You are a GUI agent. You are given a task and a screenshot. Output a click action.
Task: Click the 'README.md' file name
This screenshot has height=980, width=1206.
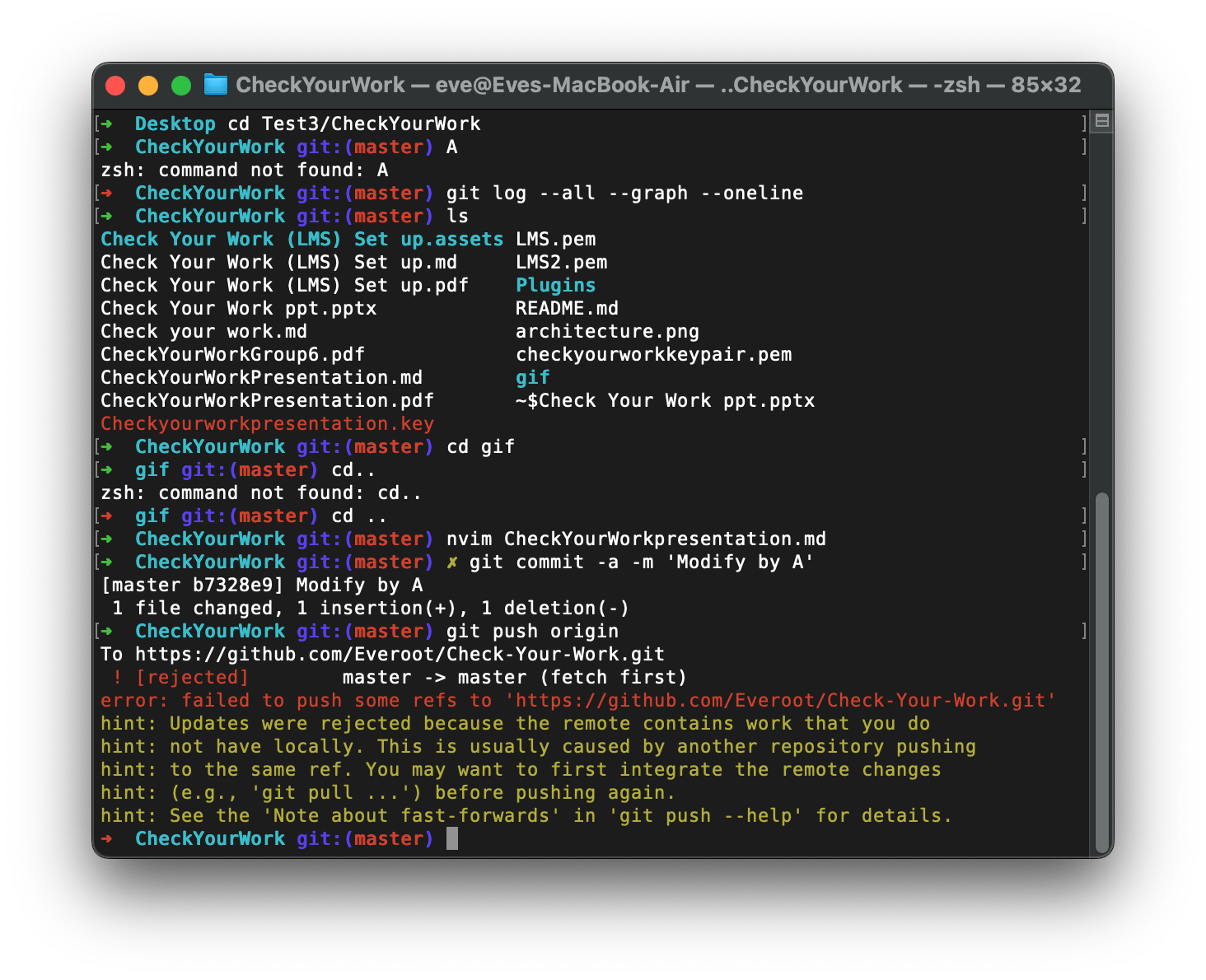coord(567,308)
